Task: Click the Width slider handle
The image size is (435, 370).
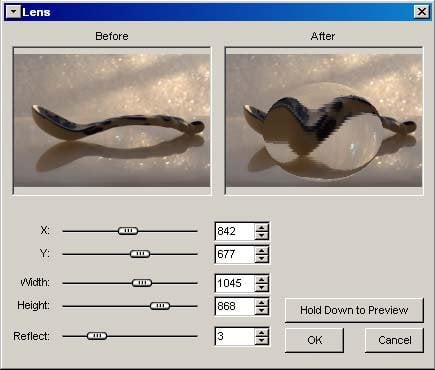Action: point(142,283)
